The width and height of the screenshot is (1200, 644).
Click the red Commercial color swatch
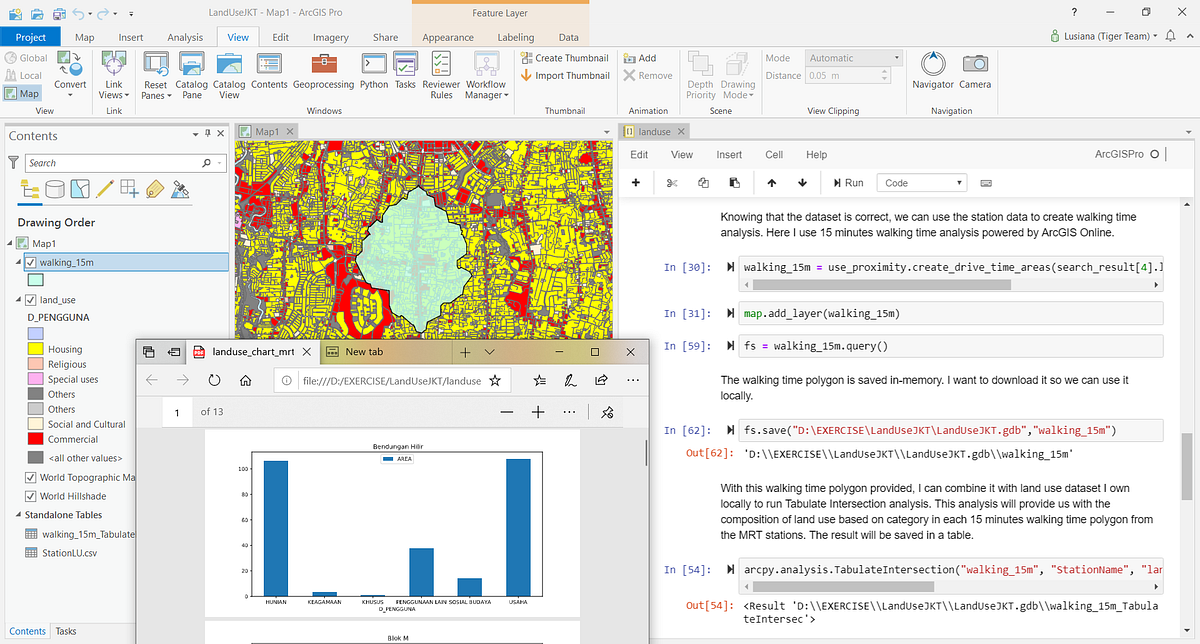click(x=36, y=437)
